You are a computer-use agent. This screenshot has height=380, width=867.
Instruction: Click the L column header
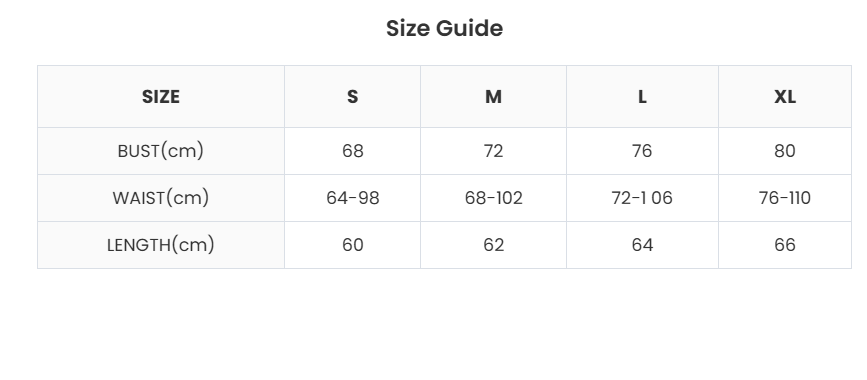[x=642, y=97]
